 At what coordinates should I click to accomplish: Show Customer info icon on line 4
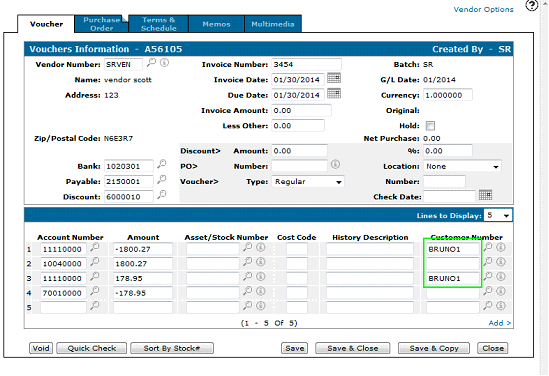[x=501, y=291]
